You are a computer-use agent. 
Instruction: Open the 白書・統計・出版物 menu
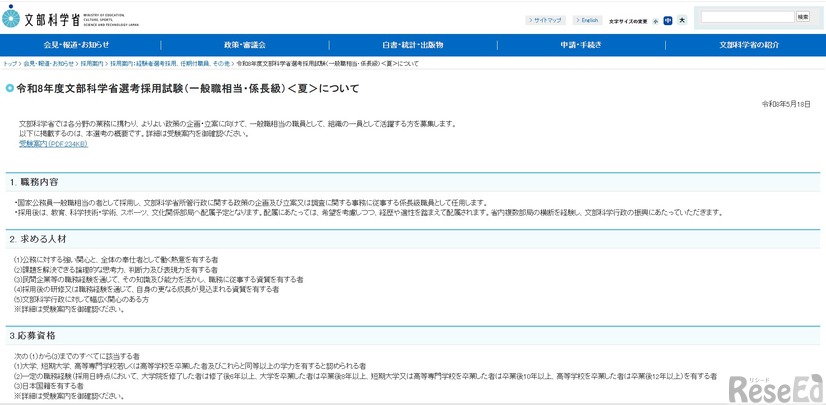coord(413,45)
